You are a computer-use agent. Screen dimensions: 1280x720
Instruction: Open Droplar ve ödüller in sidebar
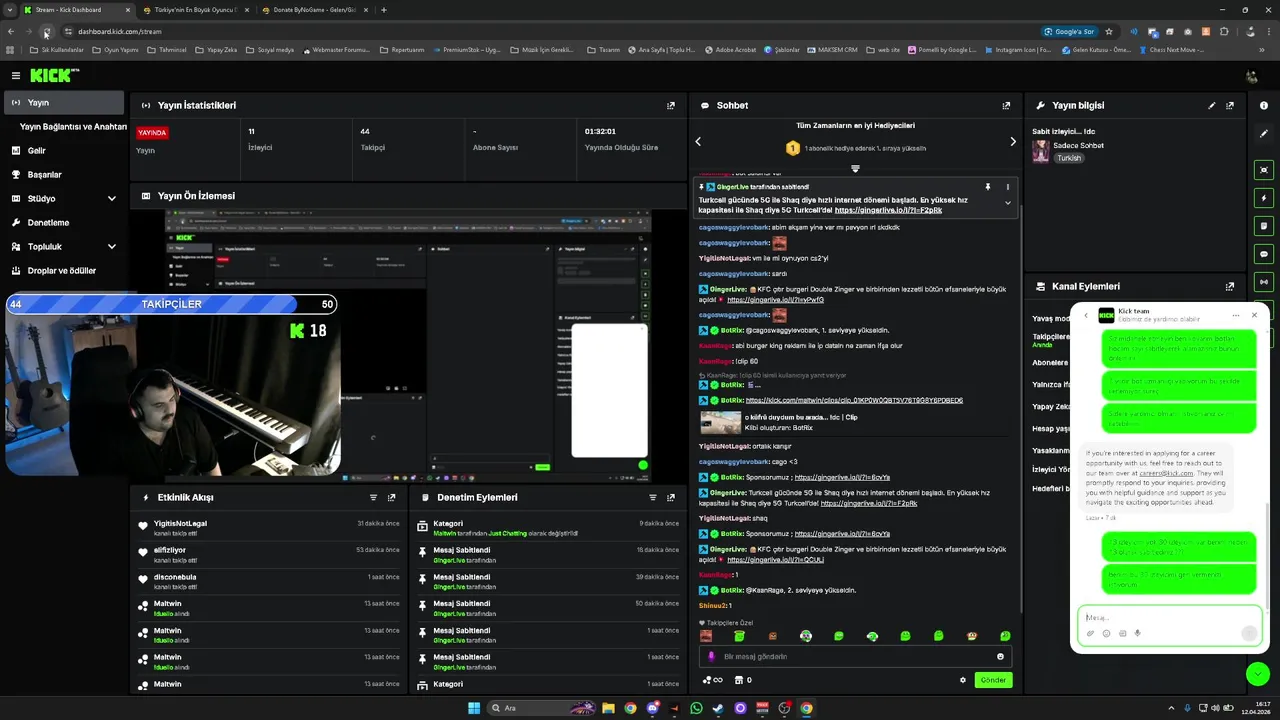click(64, 270)
